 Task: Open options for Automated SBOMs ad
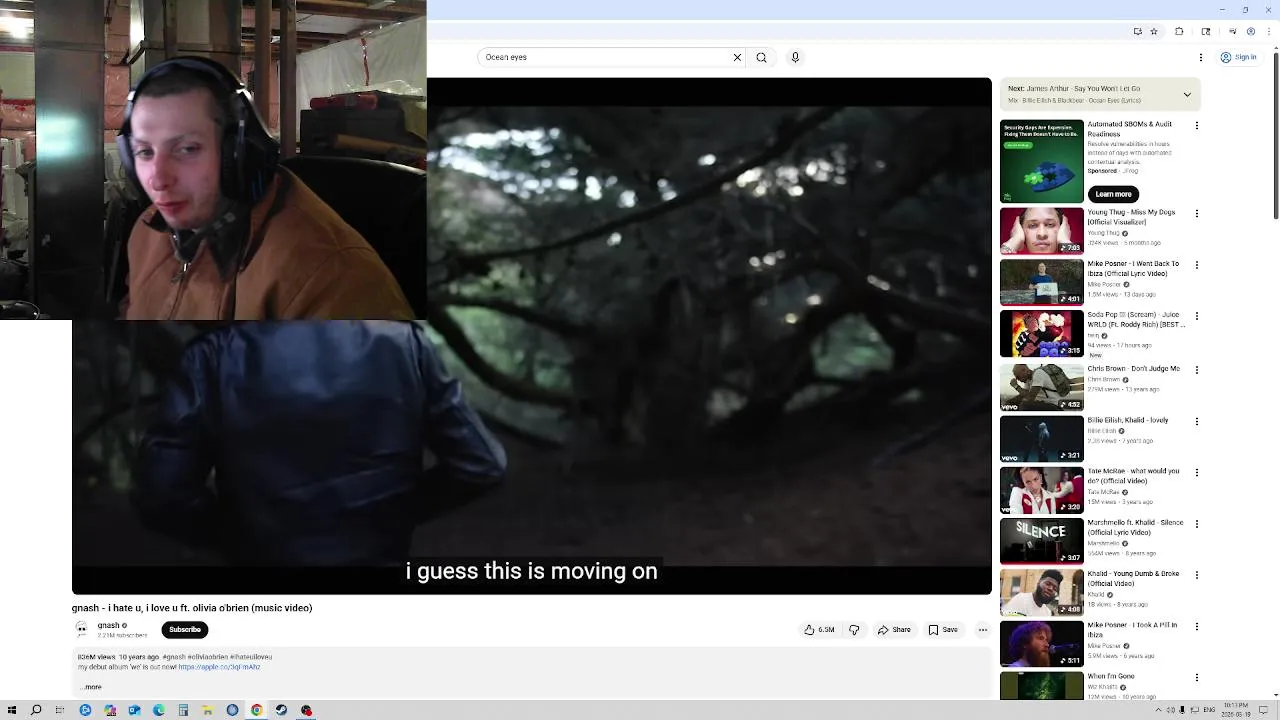tap(1197, 126)
